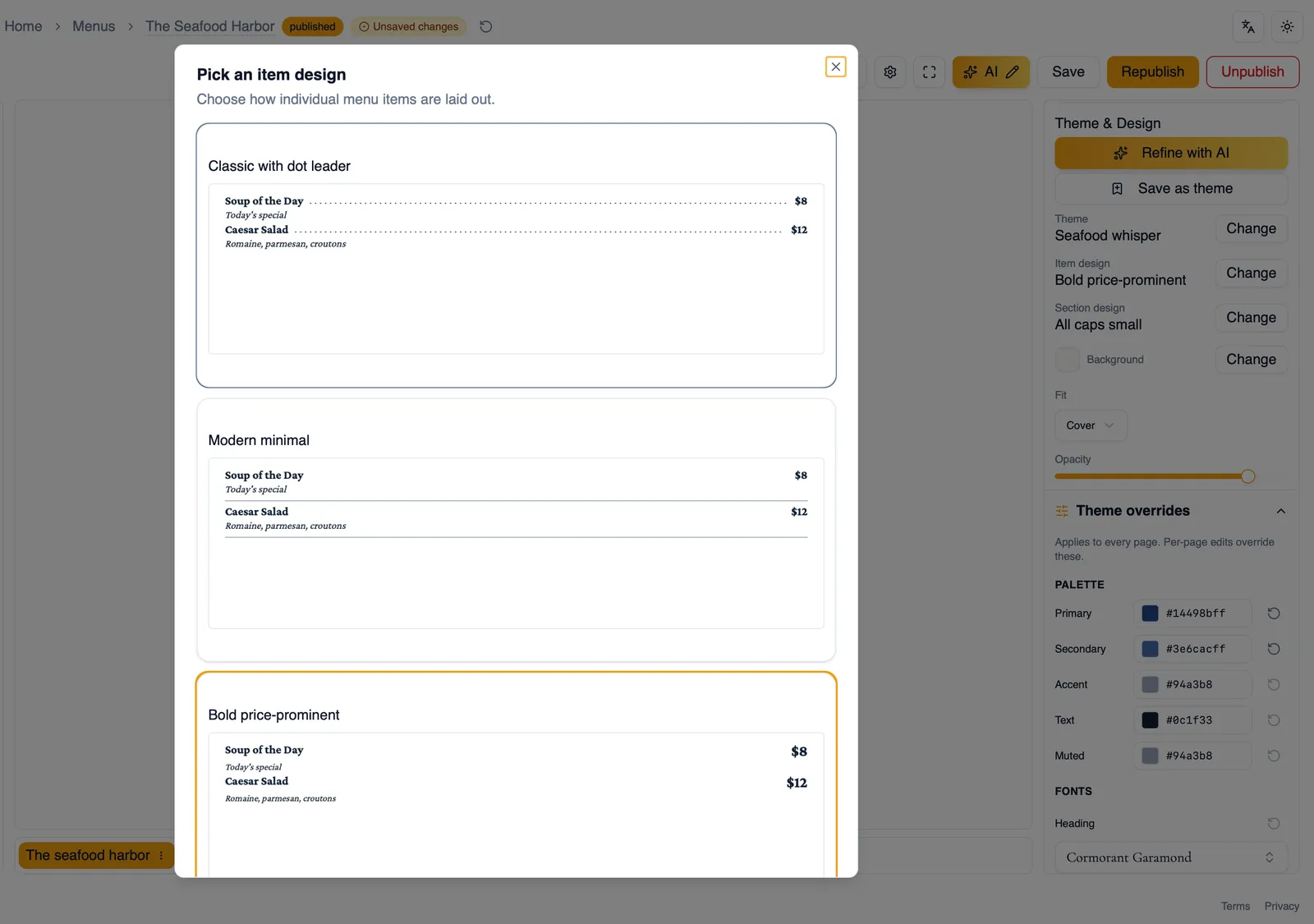Open the Privacy link

(x=1281, y=906)
